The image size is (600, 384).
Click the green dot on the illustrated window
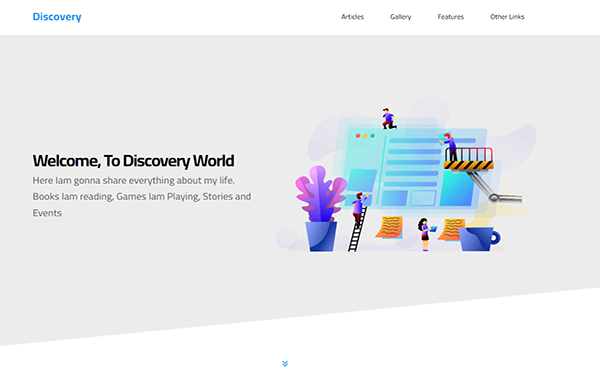(372, 136)
